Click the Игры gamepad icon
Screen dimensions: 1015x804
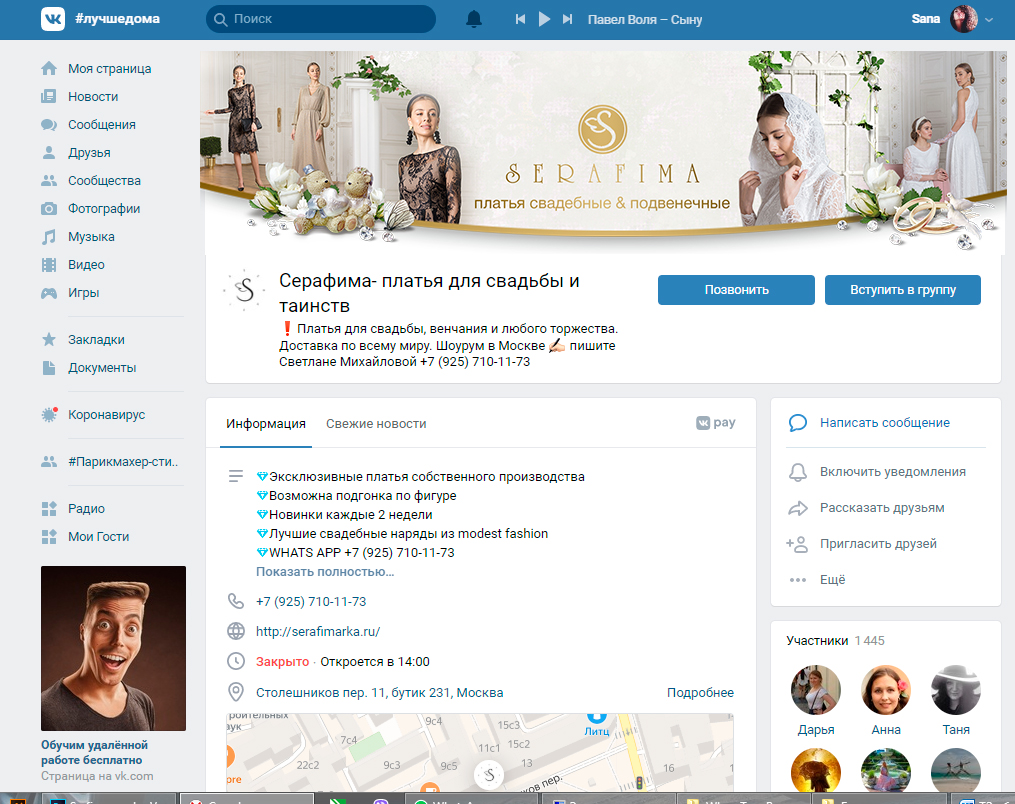pyautogui.click(x=49, y=293)
